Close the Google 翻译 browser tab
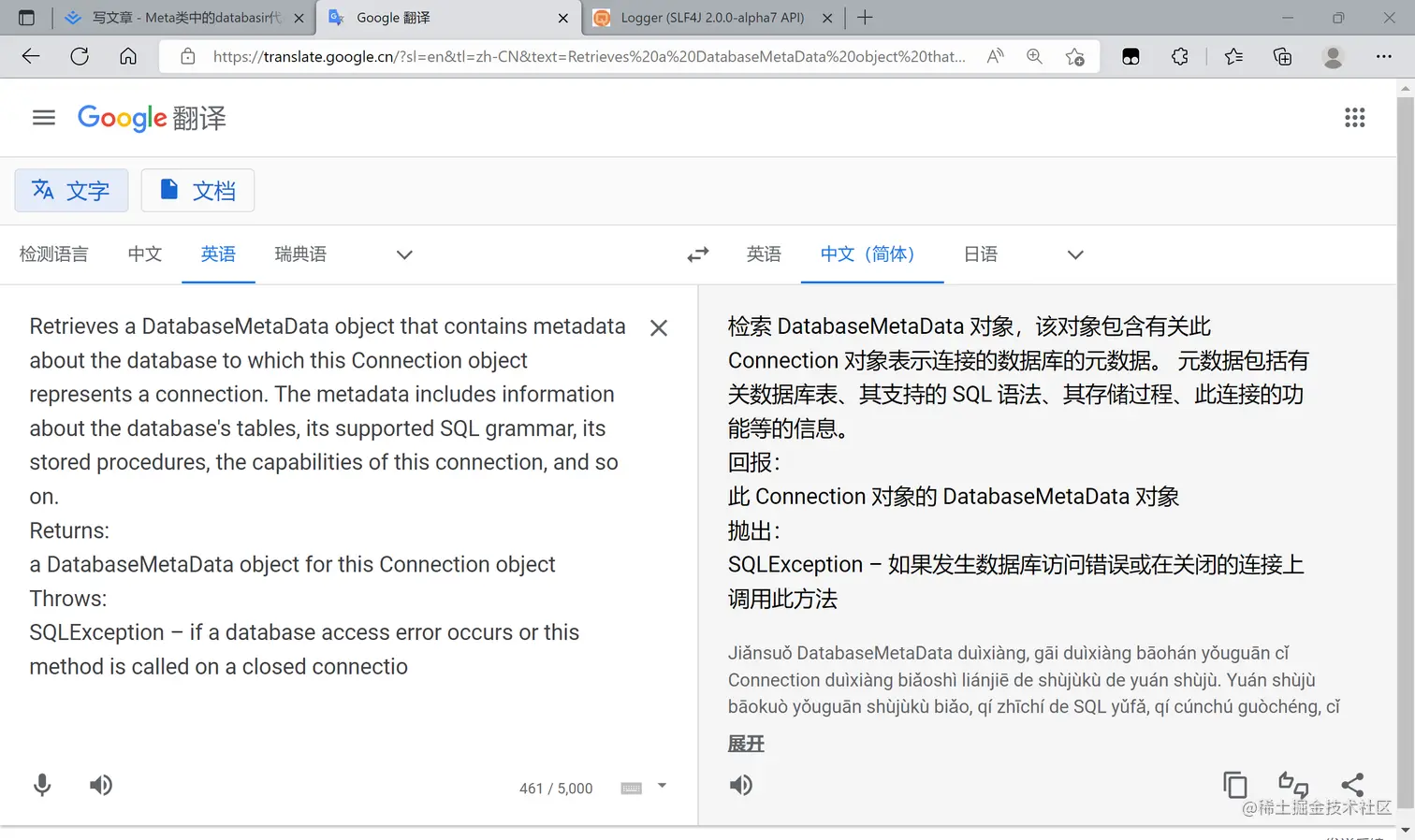This screenshot has width=1415, height=840. pos(563,18)
